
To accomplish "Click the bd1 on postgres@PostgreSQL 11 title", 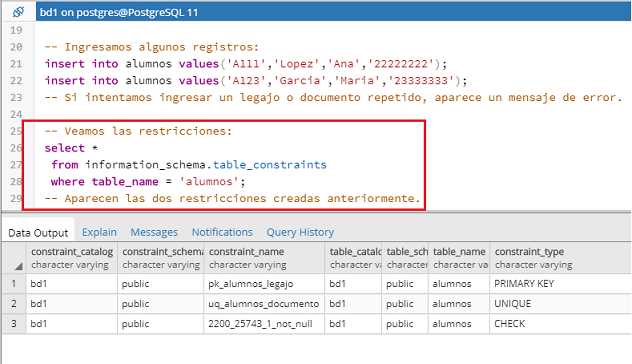I will (119, 12).
